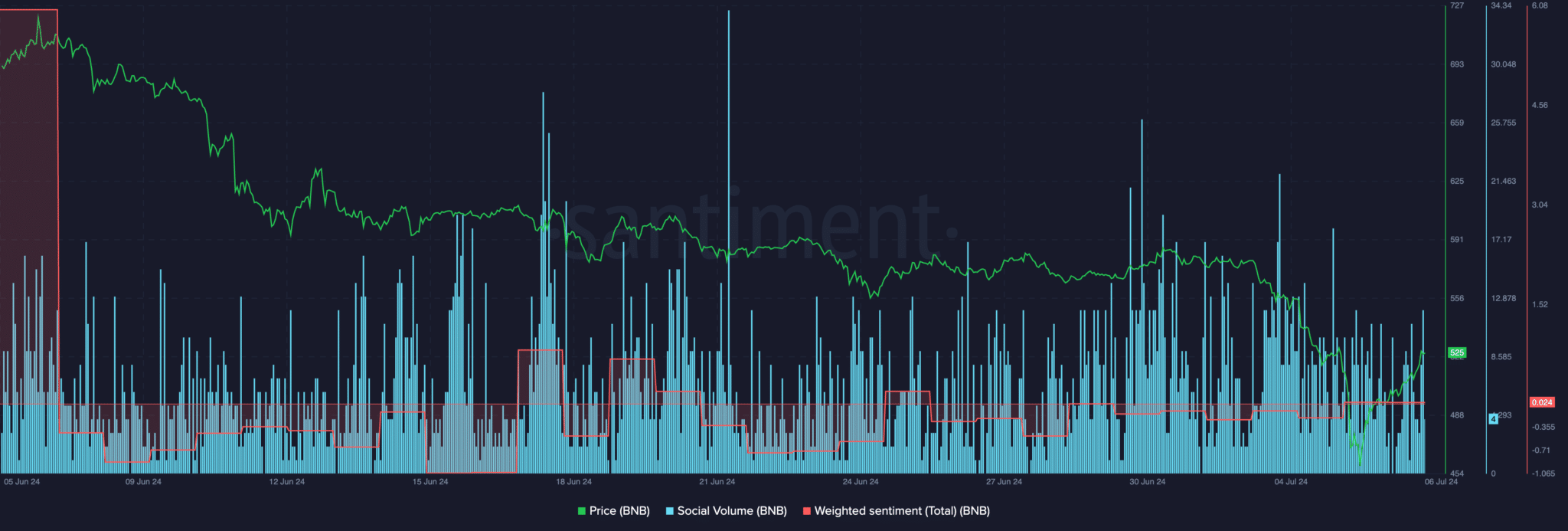Screen dimensions: 1568x531
Task: Toggle the Price (BNB) series label
Action: point(619,511)
